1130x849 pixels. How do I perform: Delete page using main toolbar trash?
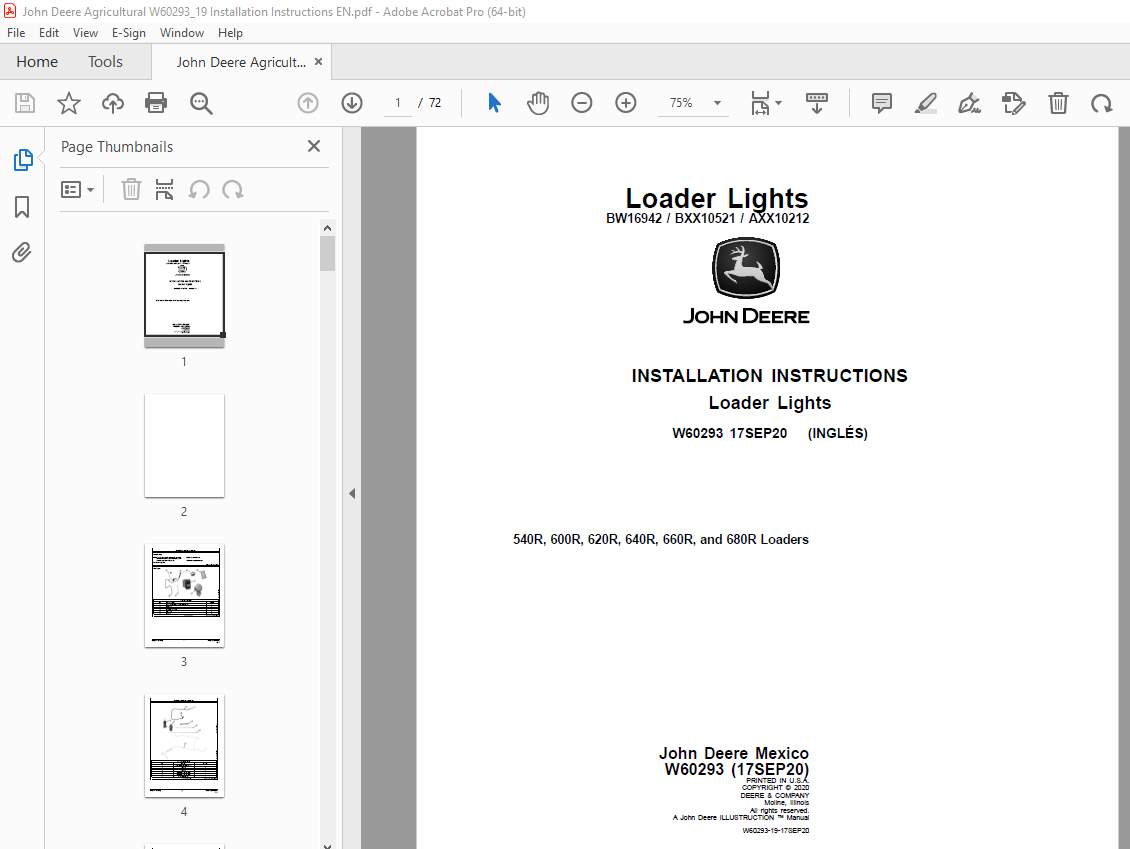[x=1058, y=103]
